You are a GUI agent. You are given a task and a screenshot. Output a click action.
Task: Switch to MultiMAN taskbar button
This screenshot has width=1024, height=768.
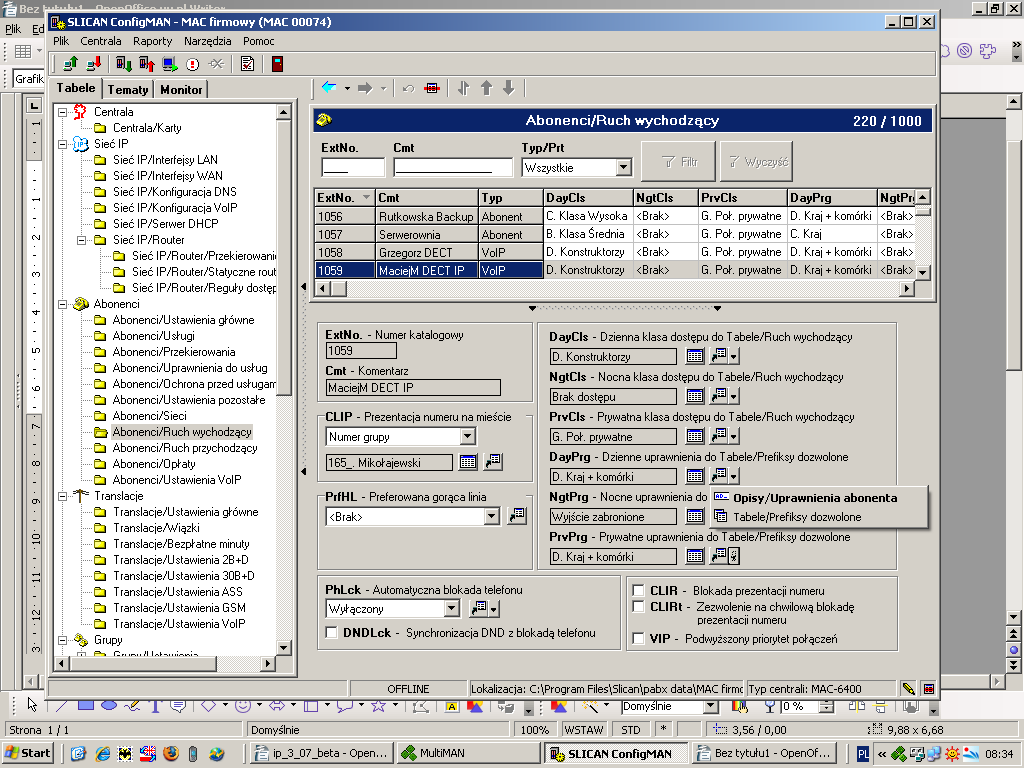tap(469, 753)
